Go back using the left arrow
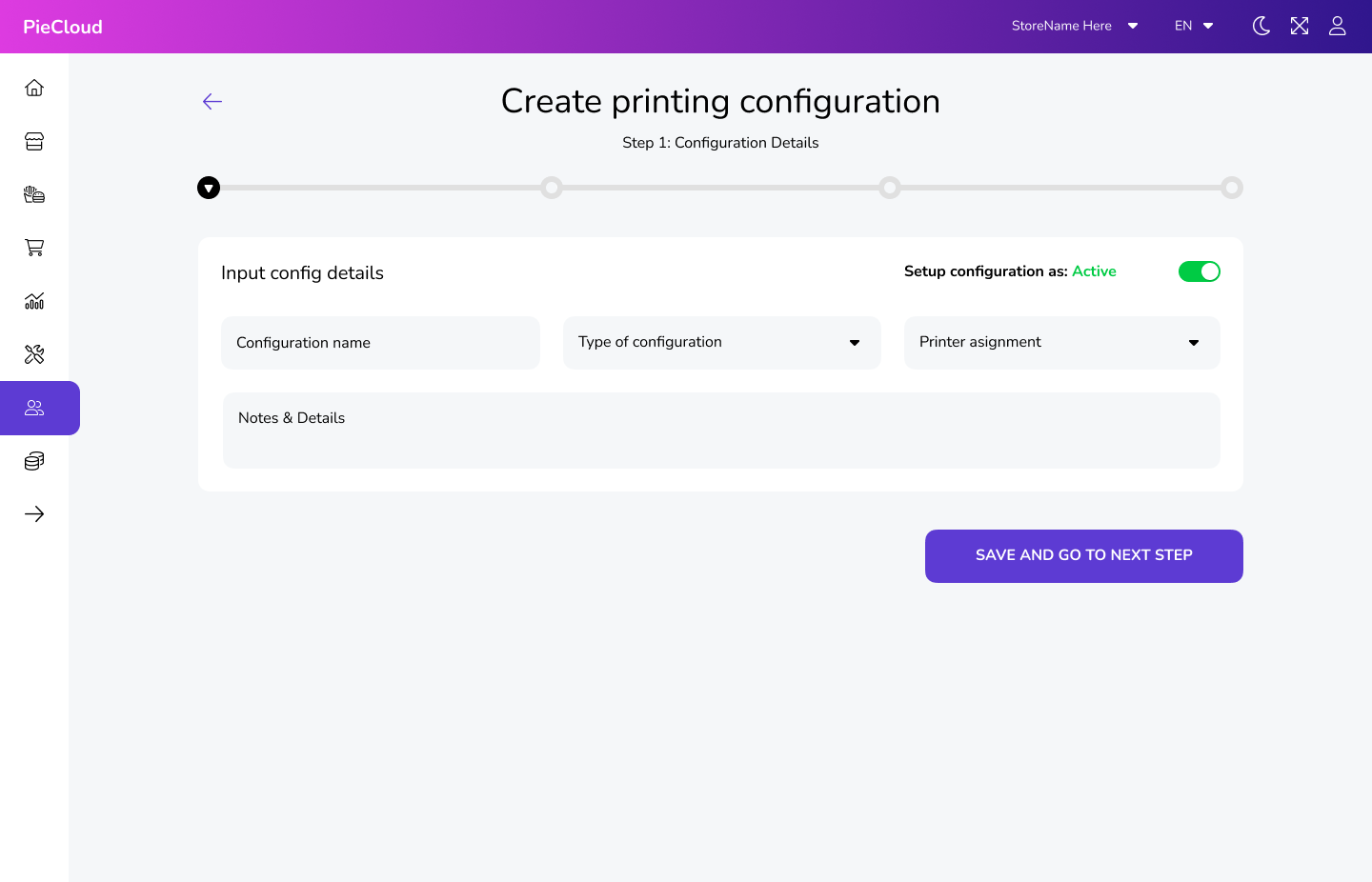This screenshot has width=1372, height=882. coord(212,102)
